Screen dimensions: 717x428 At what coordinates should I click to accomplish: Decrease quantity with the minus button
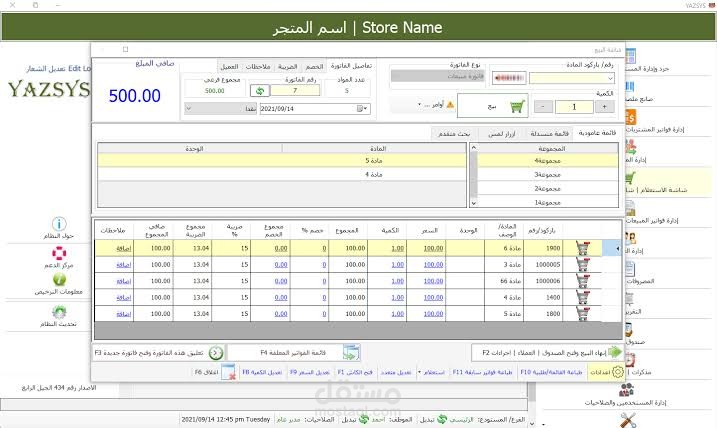click(543, 107)
